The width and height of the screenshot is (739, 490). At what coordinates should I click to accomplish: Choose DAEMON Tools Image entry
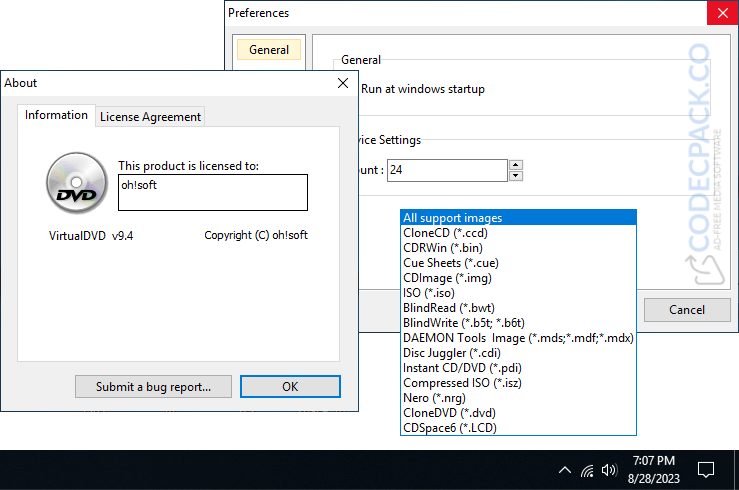518,338
